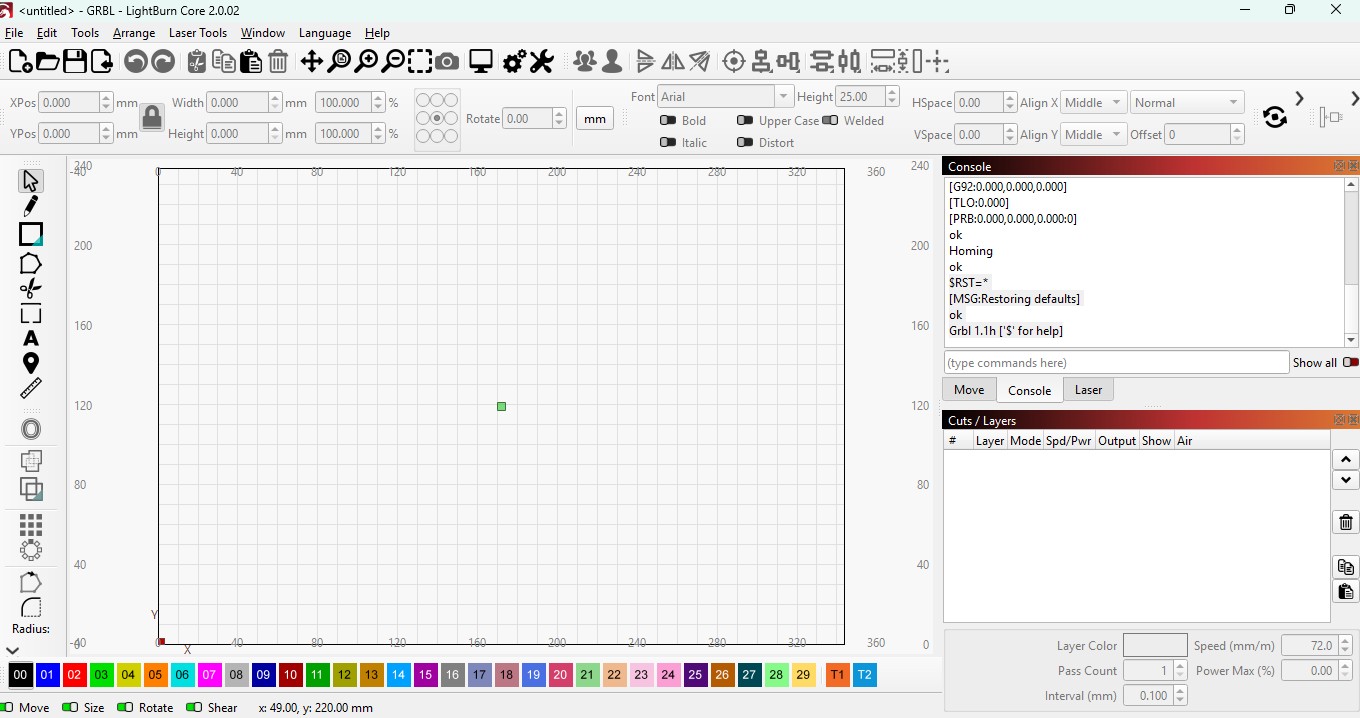This screenshot has height=718, width=1360.
Task: Toggle the Bold text switch
Action: (x=668, y=121)
